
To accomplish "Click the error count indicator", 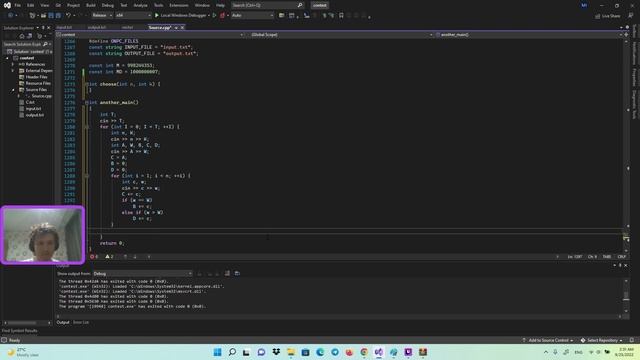I will (94, 257).
